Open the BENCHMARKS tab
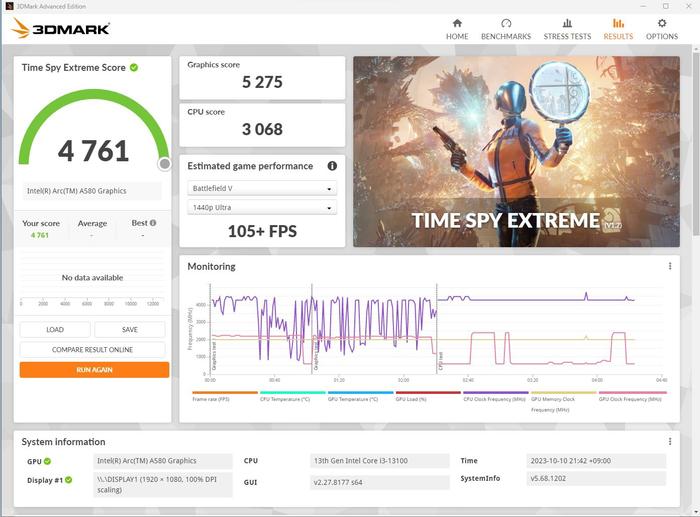 pos(506,29)
